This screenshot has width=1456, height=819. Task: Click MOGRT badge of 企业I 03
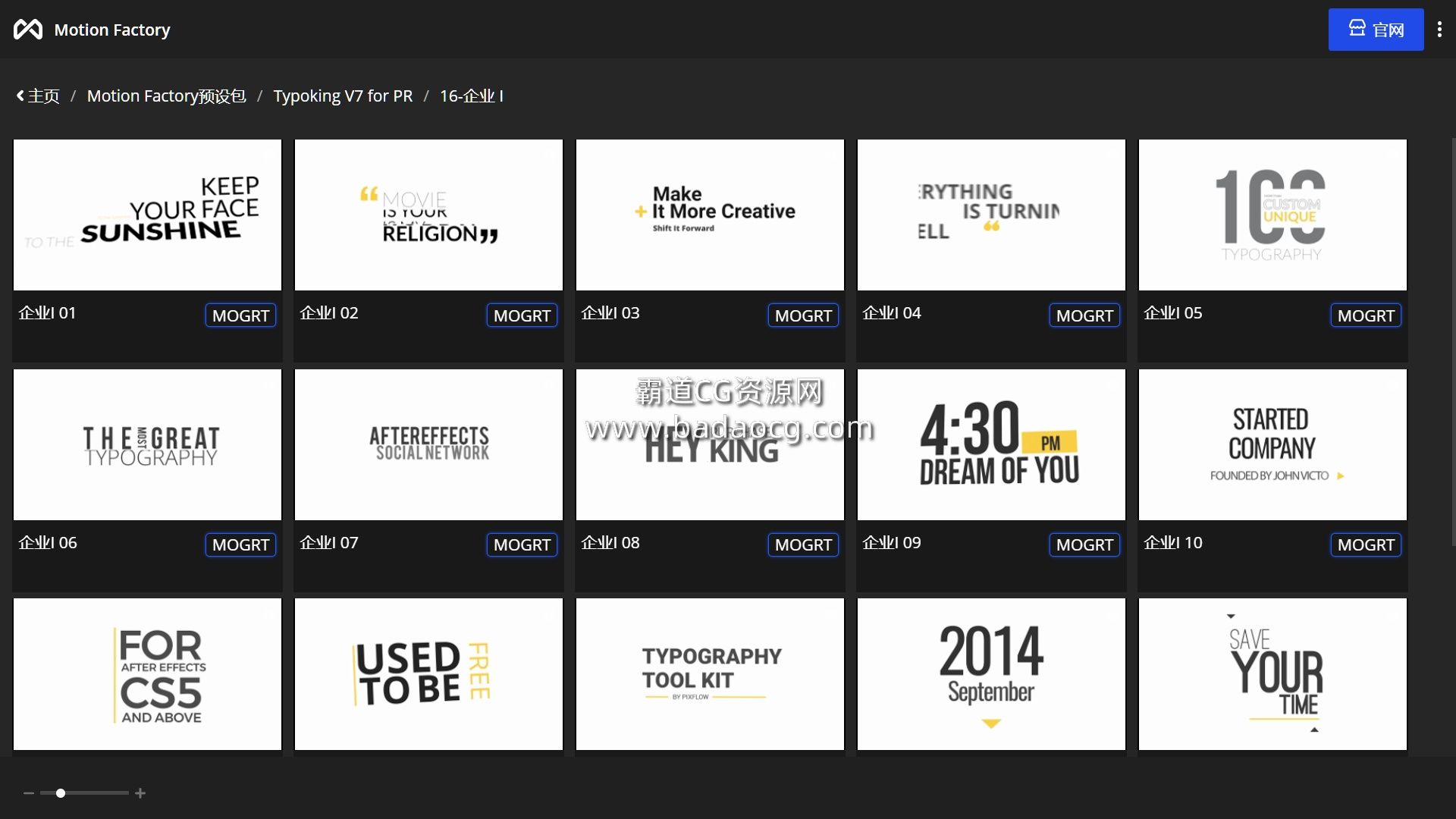coord(803,315)
